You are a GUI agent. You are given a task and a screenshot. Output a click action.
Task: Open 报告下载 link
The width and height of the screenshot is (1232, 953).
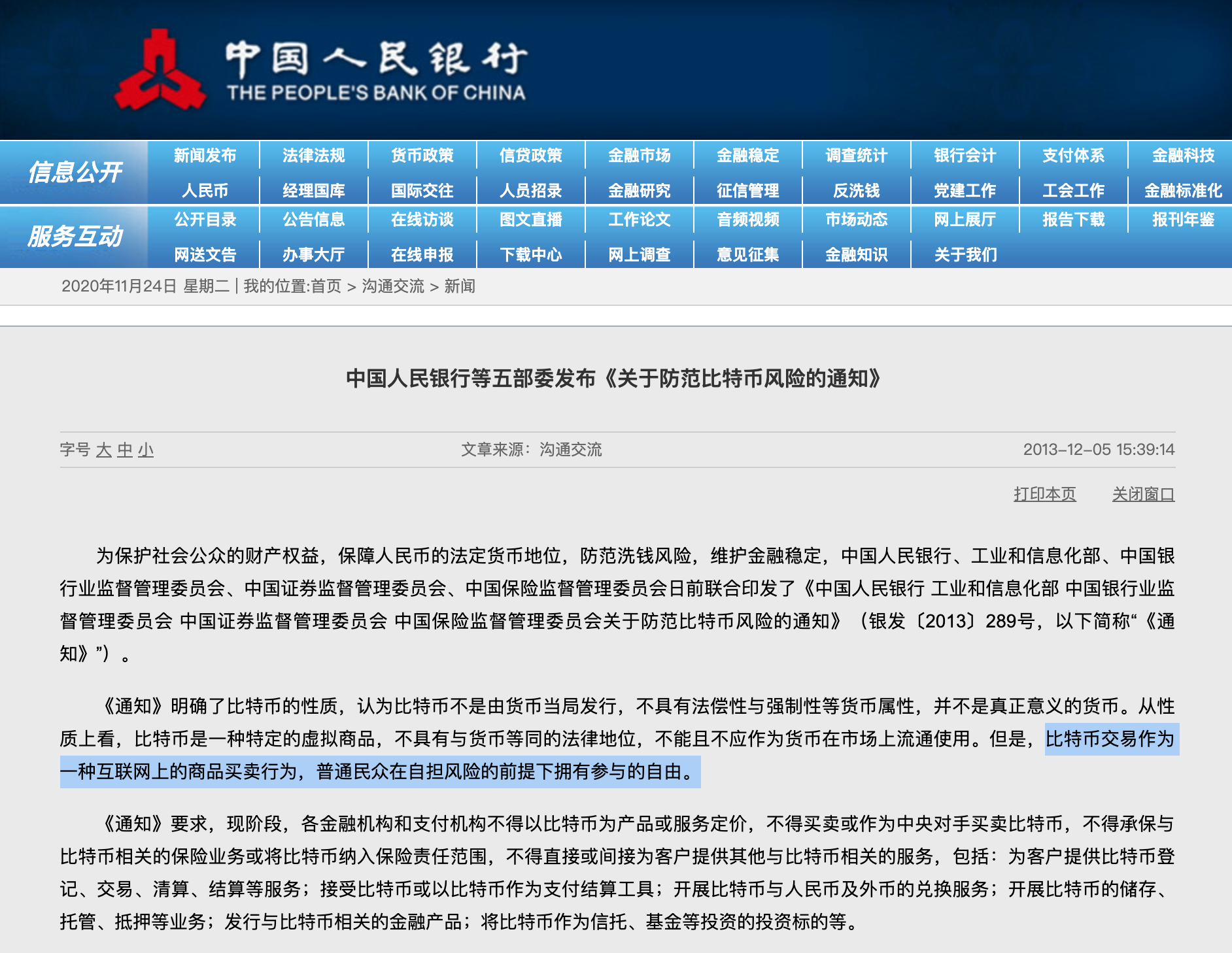[x=1073, y=220]
